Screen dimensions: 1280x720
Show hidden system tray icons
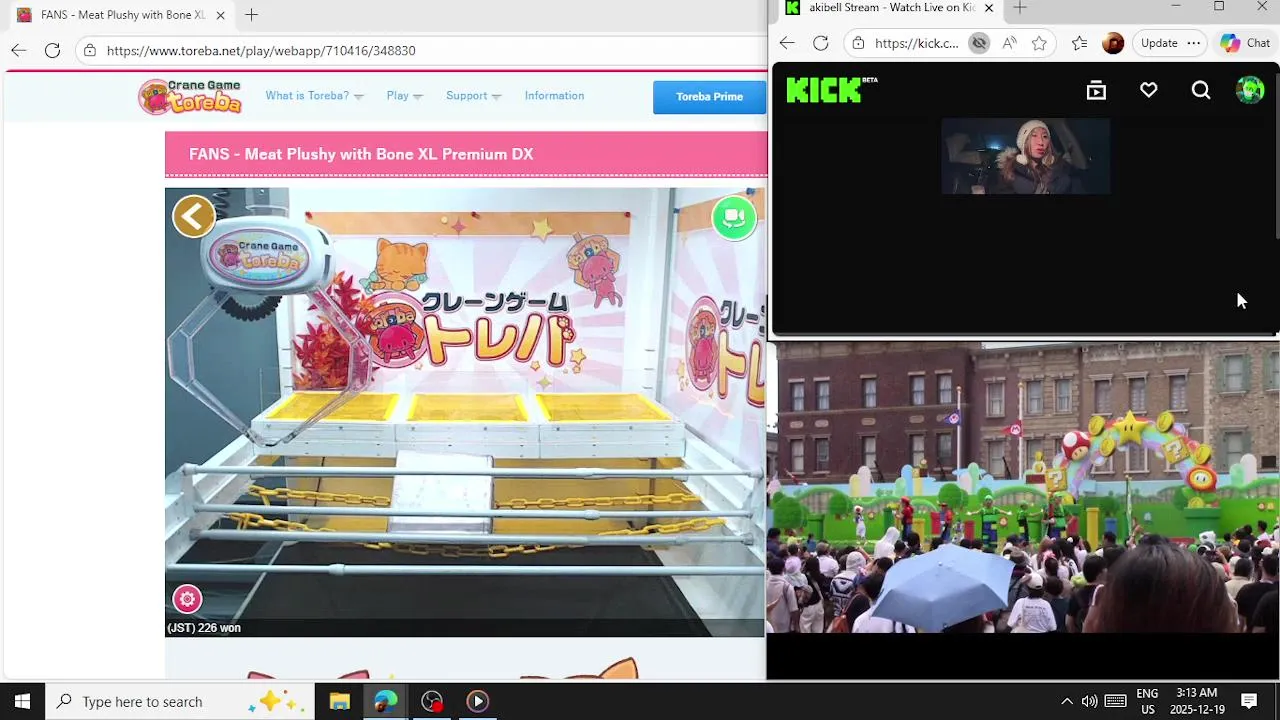coord(1066,701)
